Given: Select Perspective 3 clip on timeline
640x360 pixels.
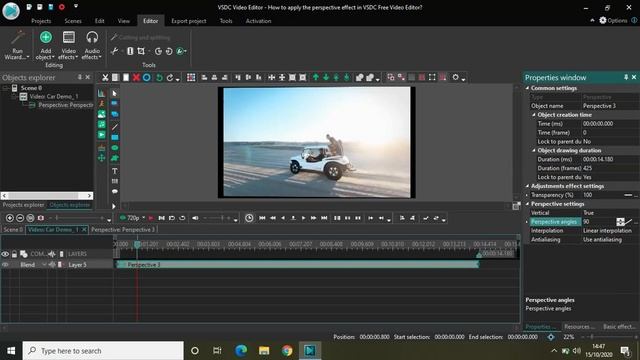Looking at the screenshot, I should (298, 265).
